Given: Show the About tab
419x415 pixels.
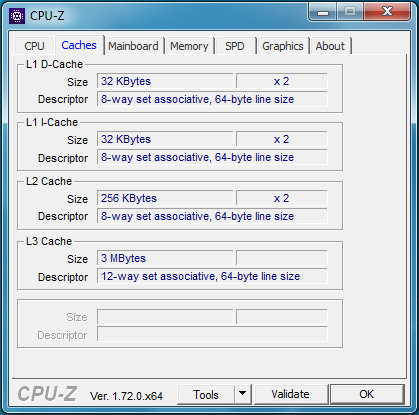Looking at the screenshot, I should pos(330,46).
